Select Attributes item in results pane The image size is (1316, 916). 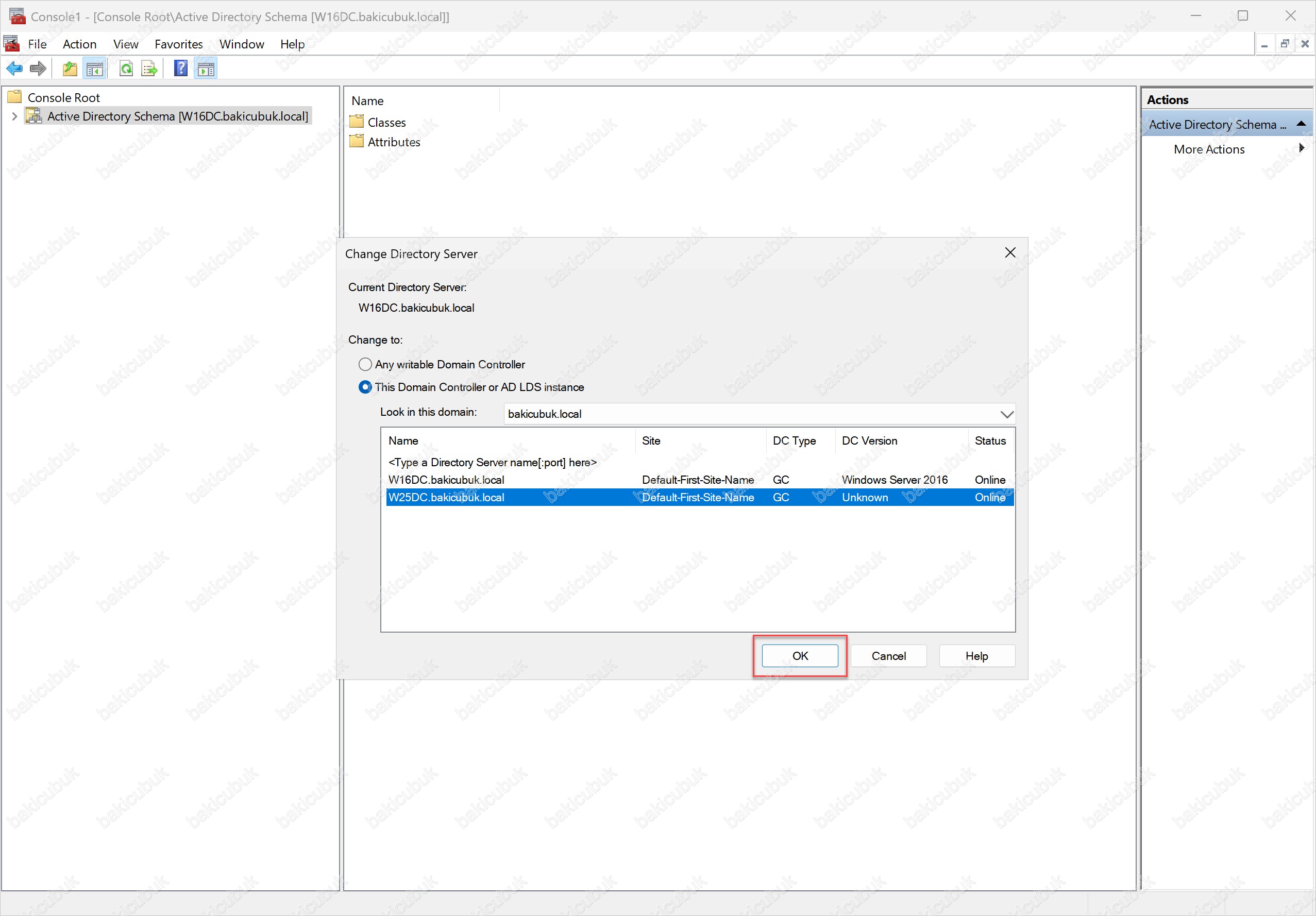click(394, 142)
